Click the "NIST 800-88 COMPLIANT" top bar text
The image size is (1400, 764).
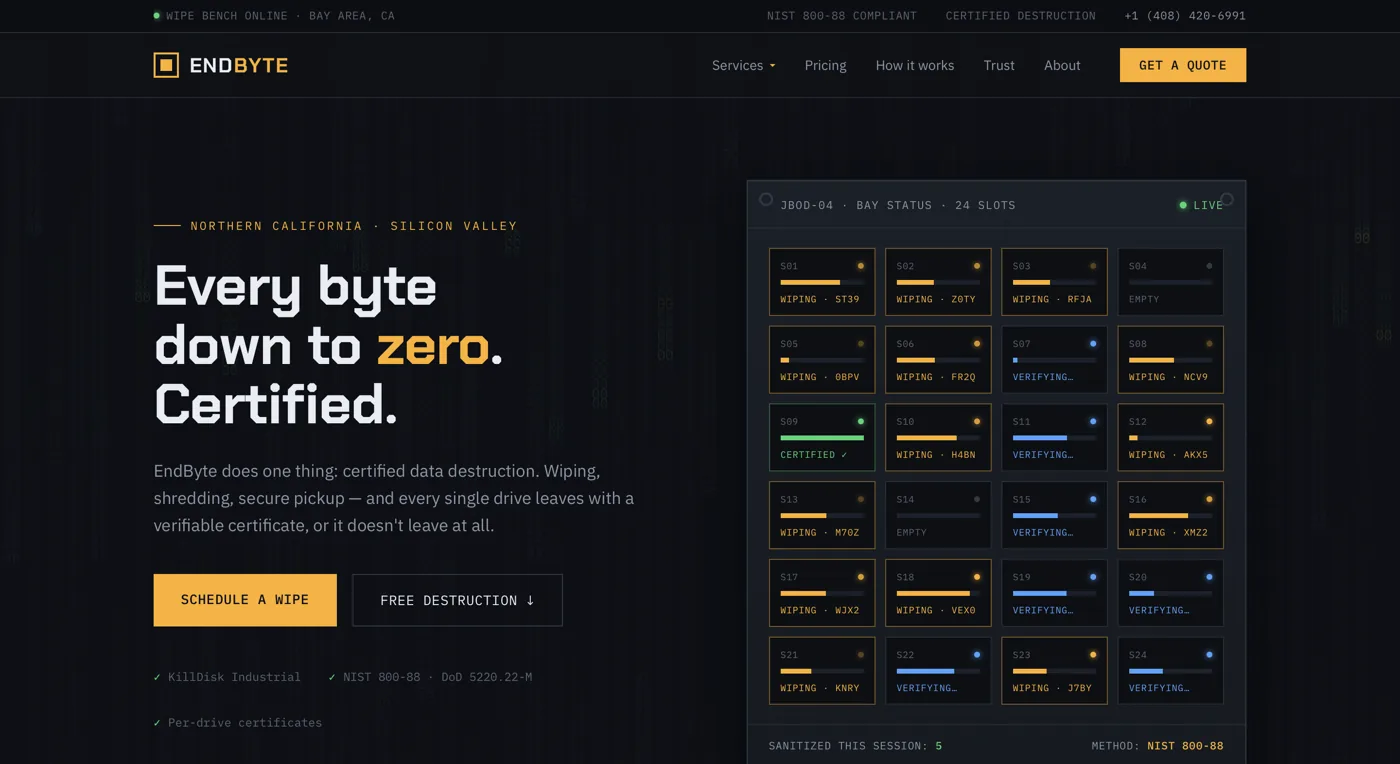point(842,16)
